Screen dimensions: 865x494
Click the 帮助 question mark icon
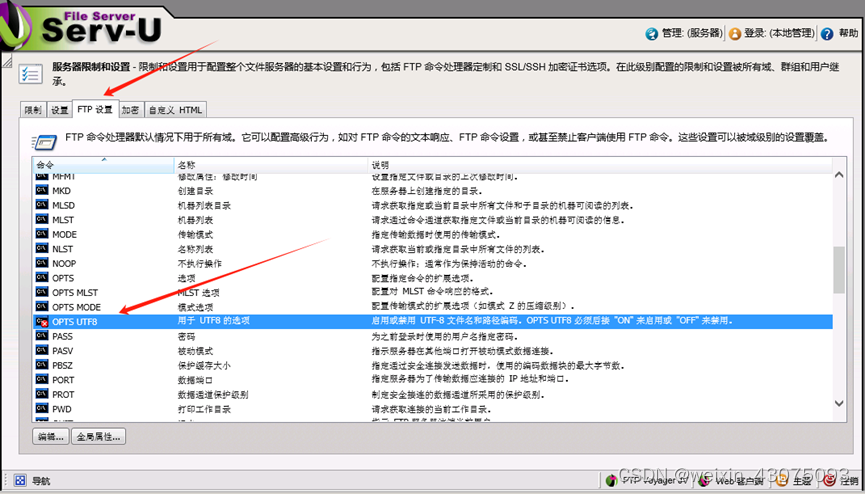(x=826, y=34)
